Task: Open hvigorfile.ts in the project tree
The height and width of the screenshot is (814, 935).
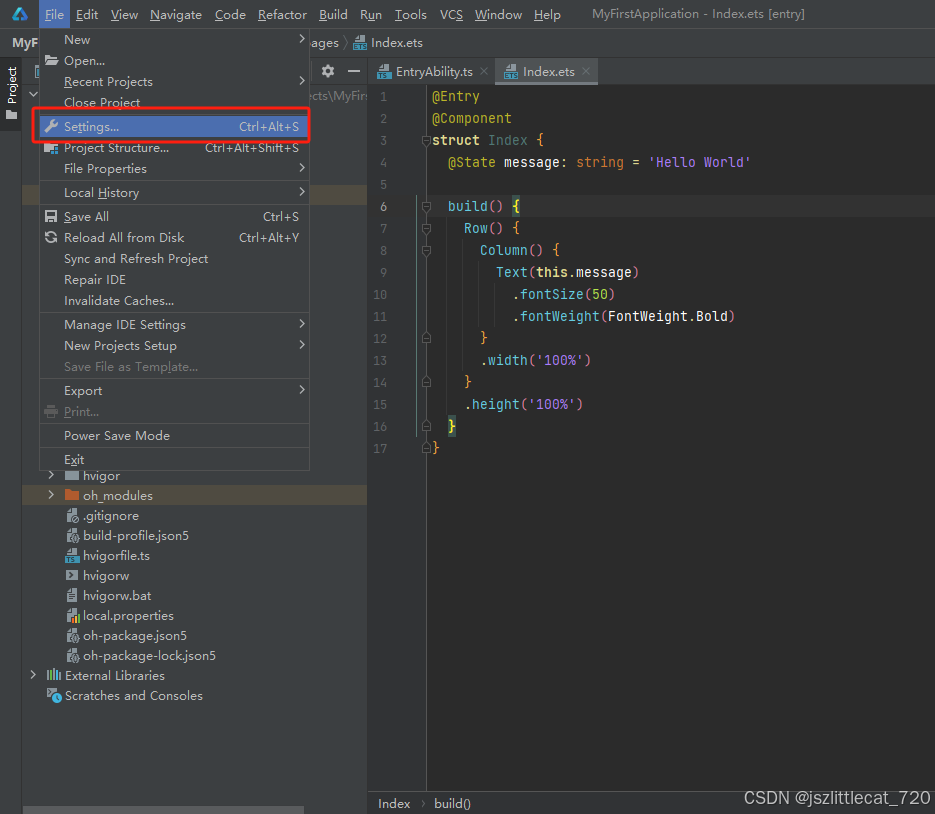Action: click(x=116, y=556)
